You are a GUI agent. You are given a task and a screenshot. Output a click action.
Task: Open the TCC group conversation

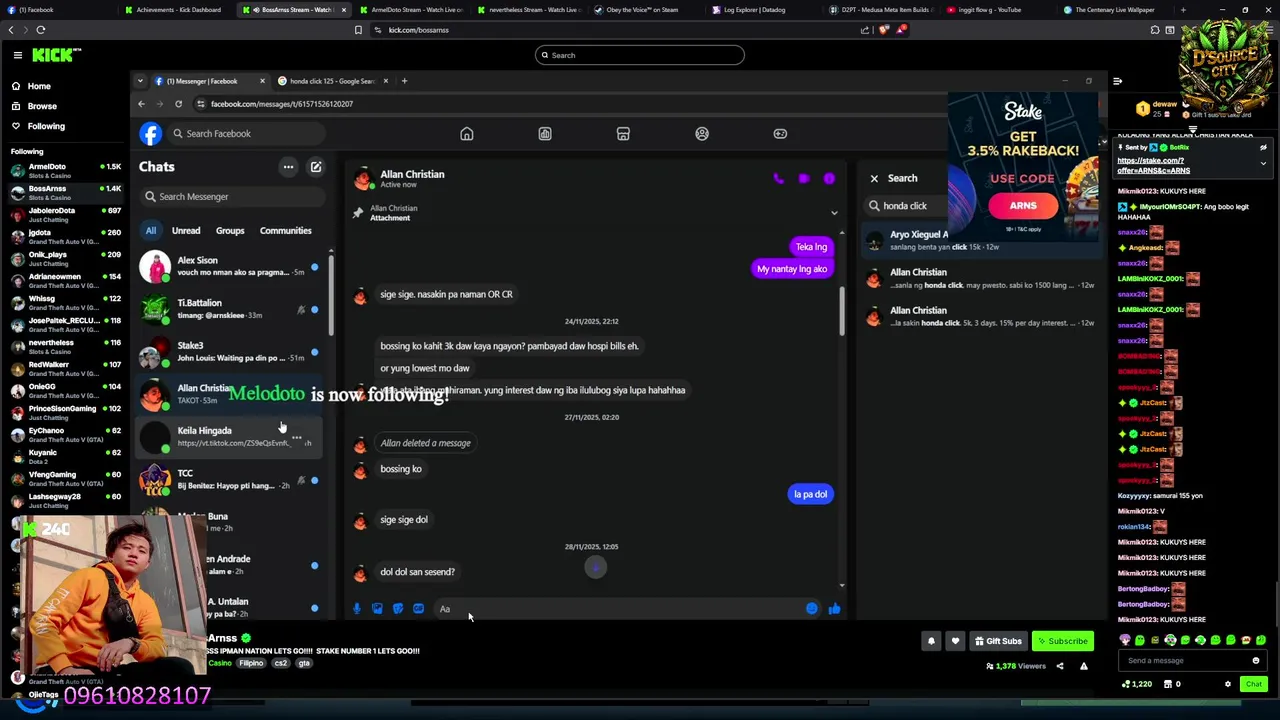[x=230, y=479]
